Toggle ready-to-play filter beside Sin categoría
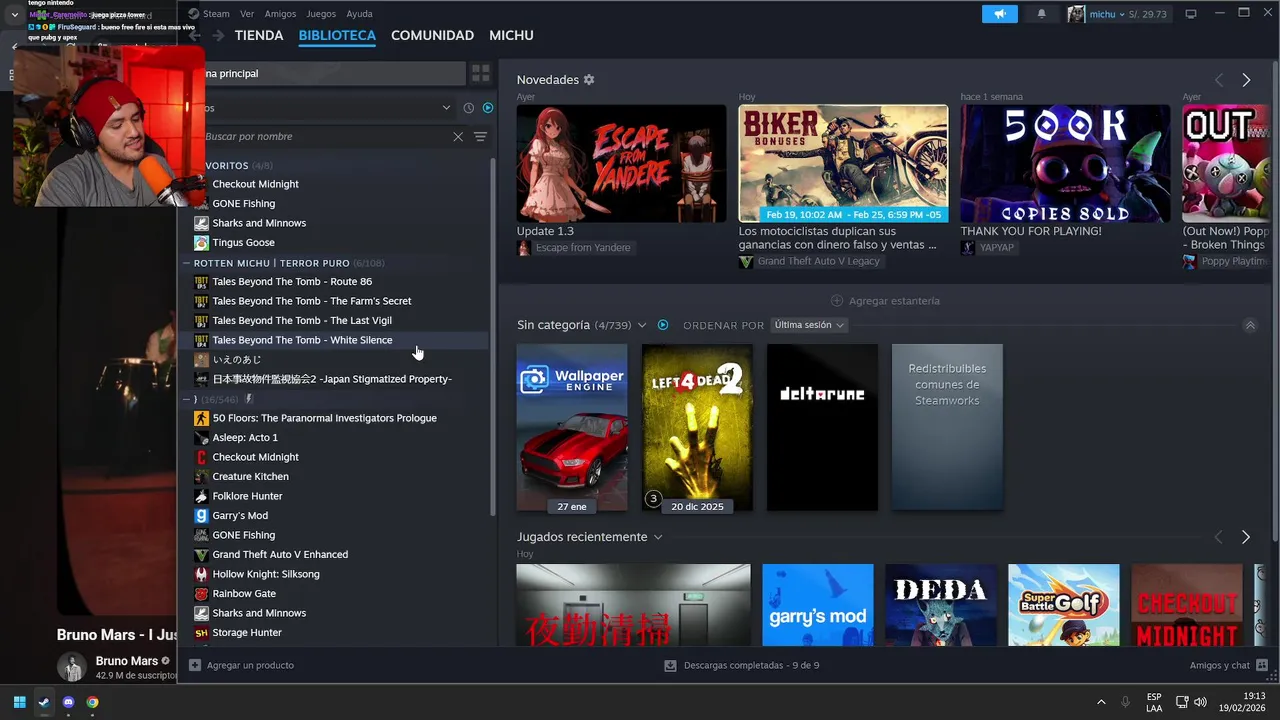1280x720 pixels. (x=663, y=325)
